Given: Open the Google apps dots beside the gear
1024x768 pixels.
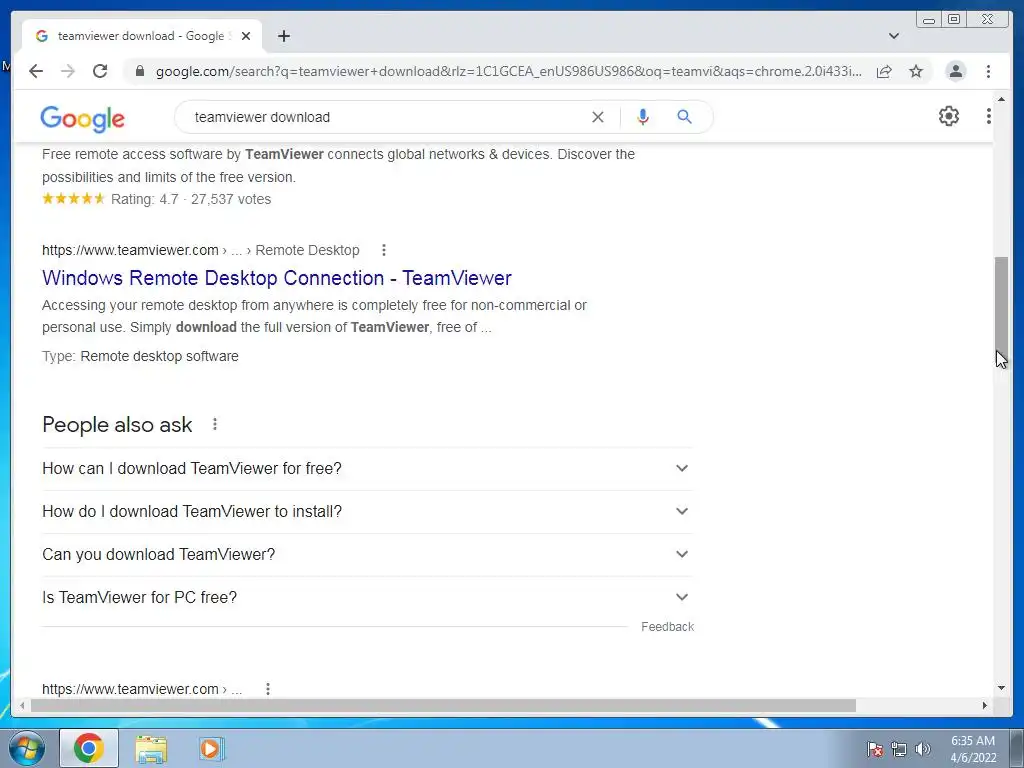Looking at the screenshot, I should click(989, 116).
